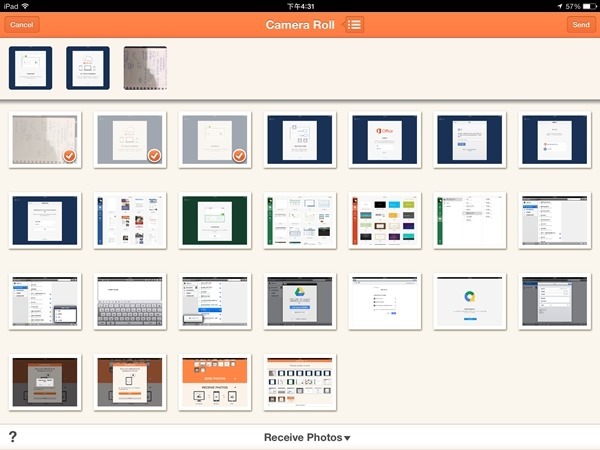
Task: Select the Google Drive logo screenshot thumbnail
Action: (x=300, y=301)
